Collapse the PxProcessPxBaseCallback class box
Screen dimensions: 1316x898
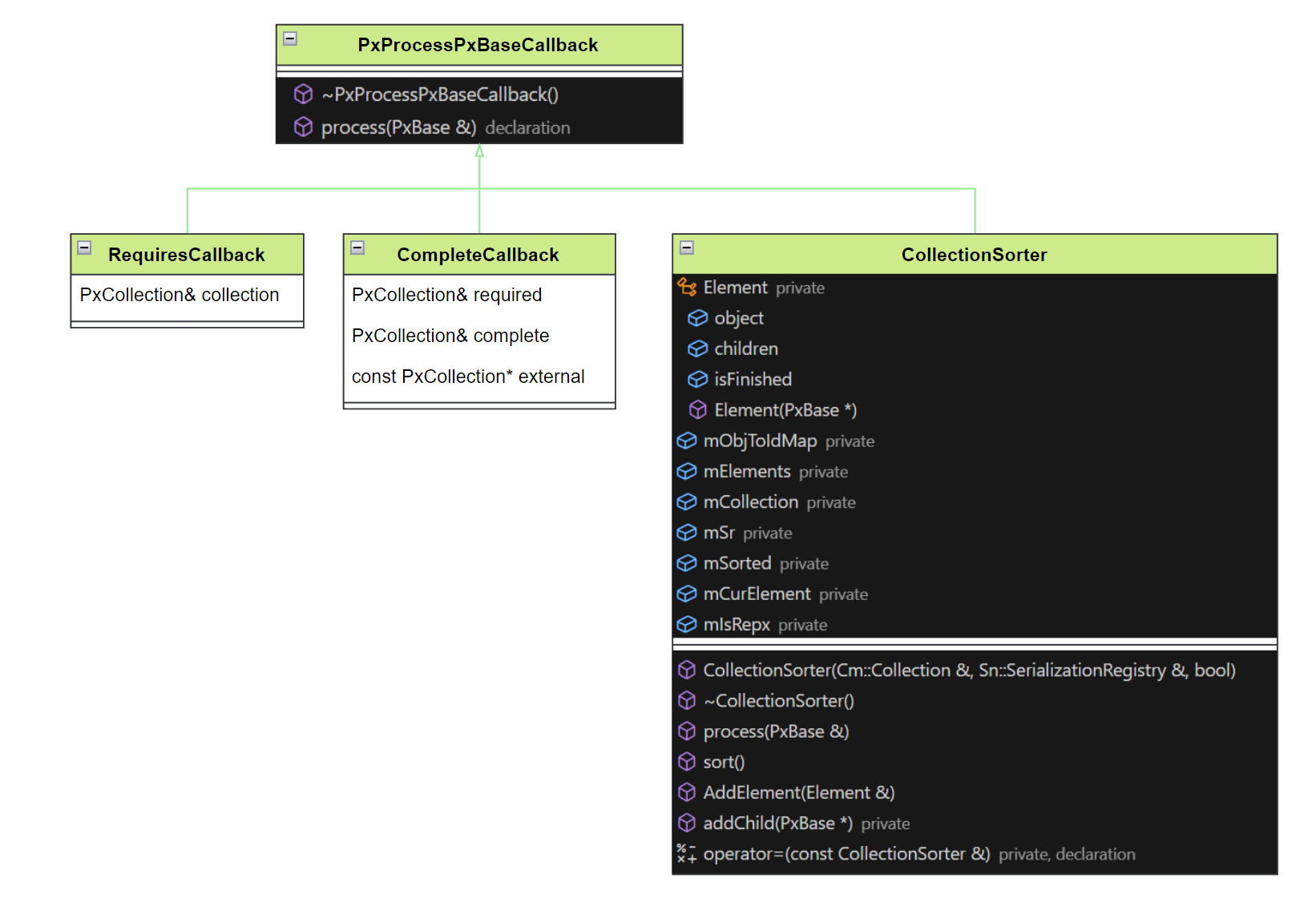(x=291, y=38)
